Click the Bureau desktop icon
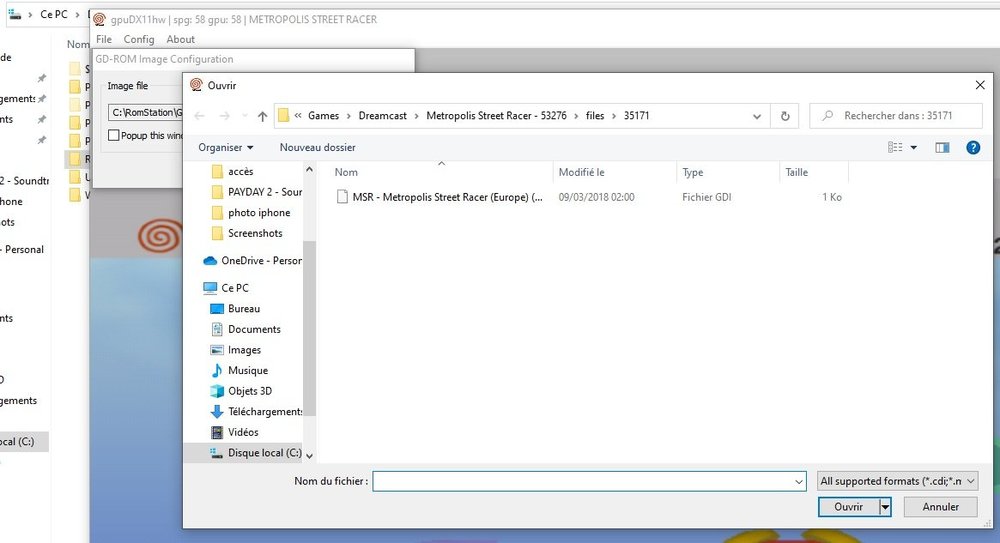Image resolution: width=1000 pixels, height=543 pixels. coord(217,309)
